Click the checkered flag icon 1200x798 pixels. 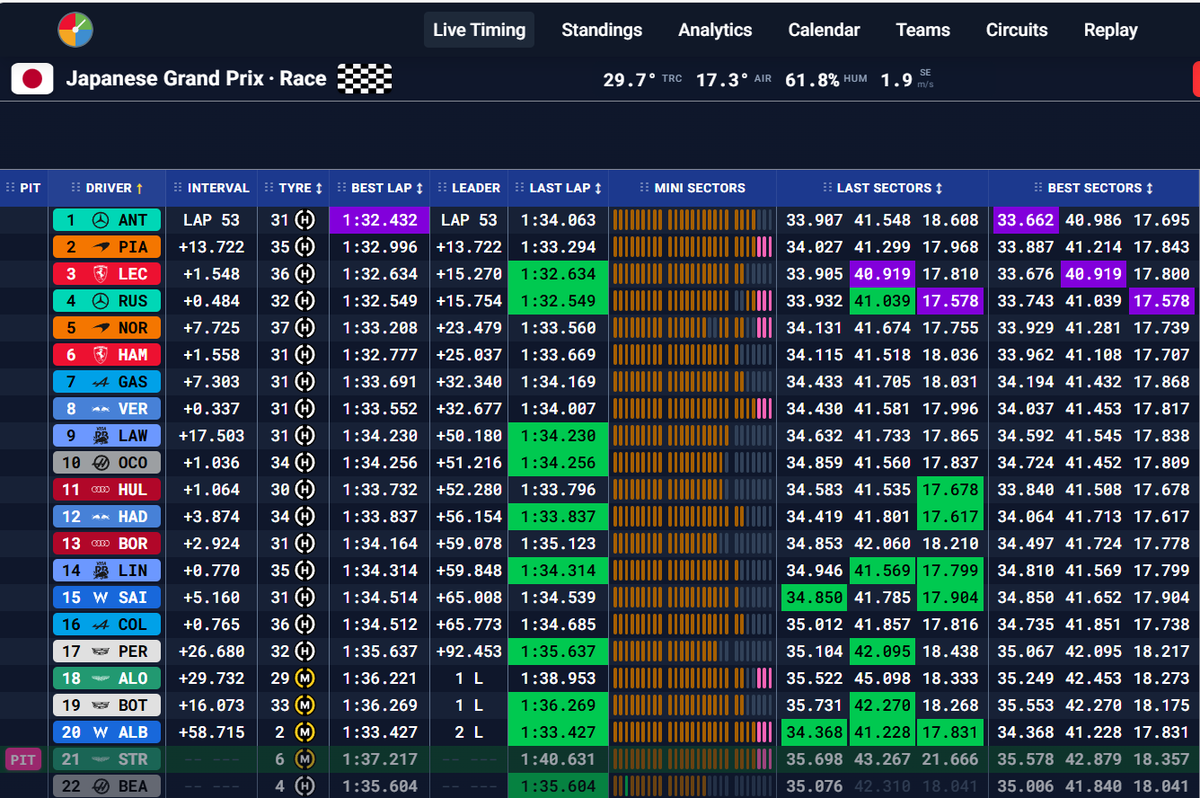pyautogui.click(x=365, y=78)
